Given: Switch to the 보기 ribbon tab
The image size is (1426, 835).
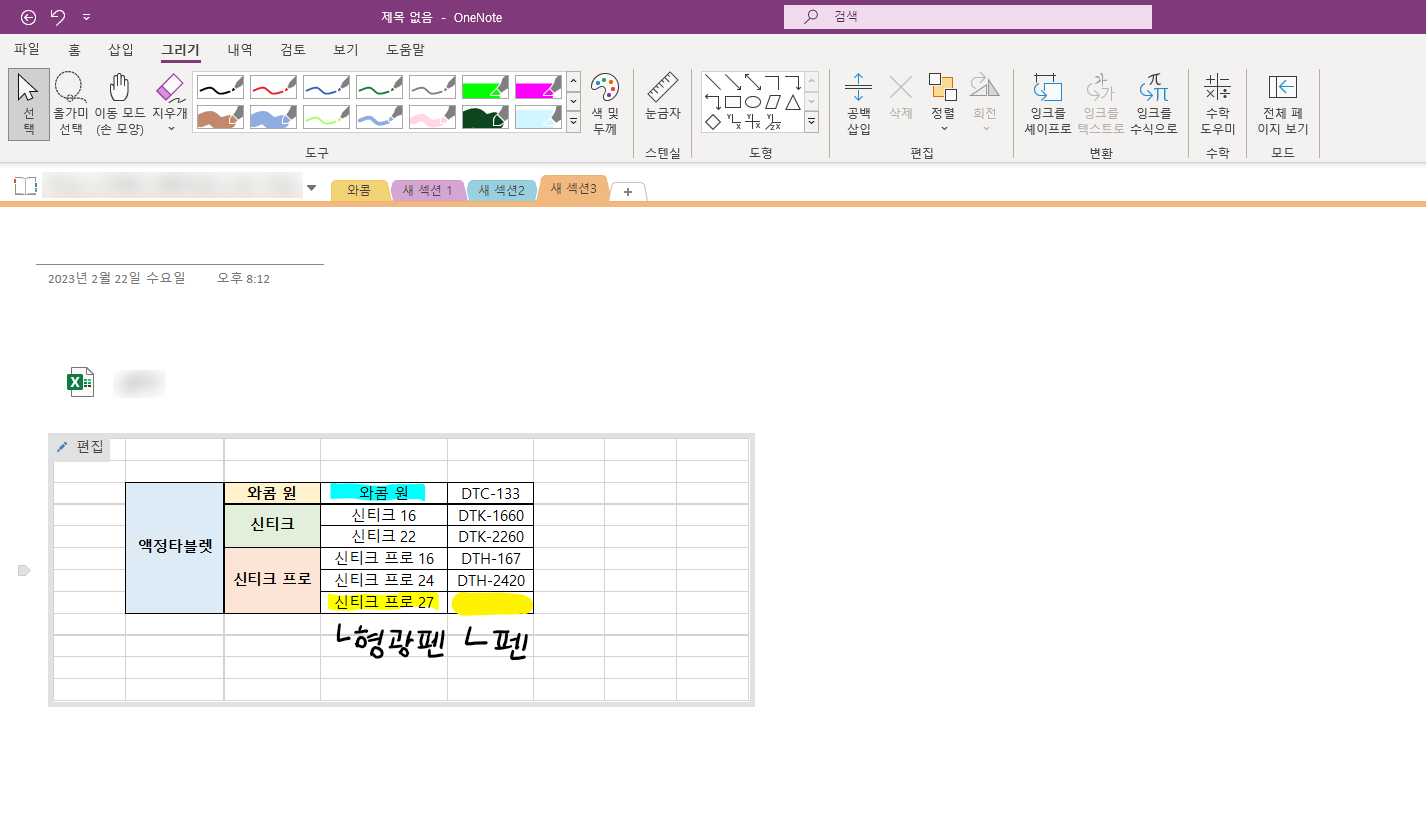Looking at the screenshot, I should pyautogui.click(x=346, y=49).
